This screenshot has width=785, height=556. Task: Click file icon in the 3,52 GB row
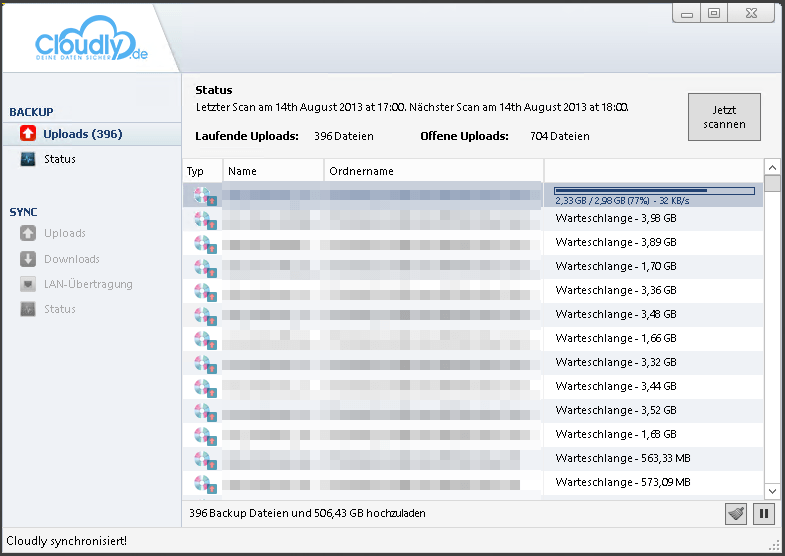point(205,412)
